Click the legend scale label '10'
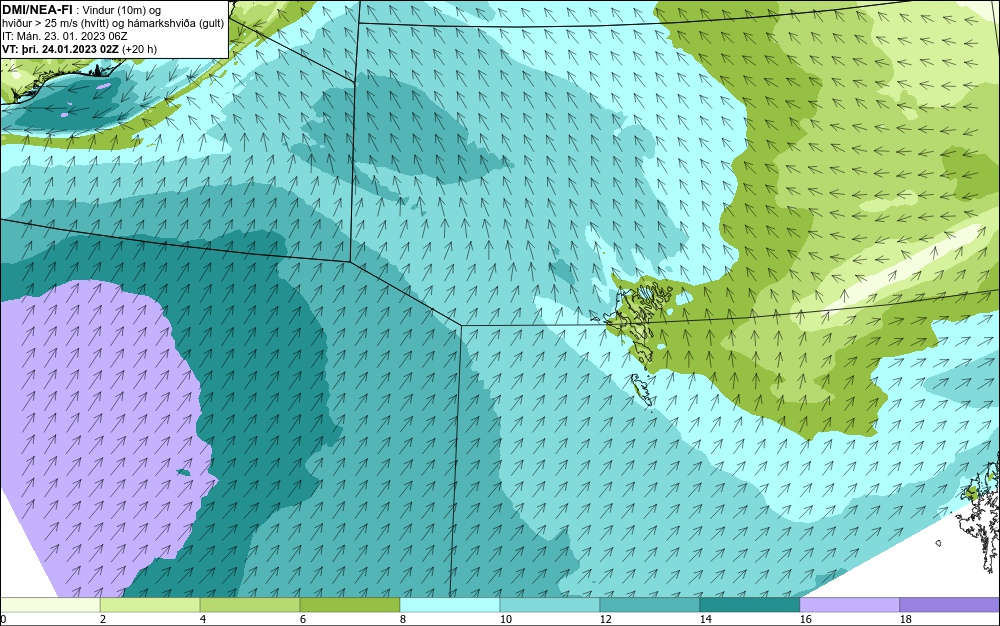 (x=505, y=619)
